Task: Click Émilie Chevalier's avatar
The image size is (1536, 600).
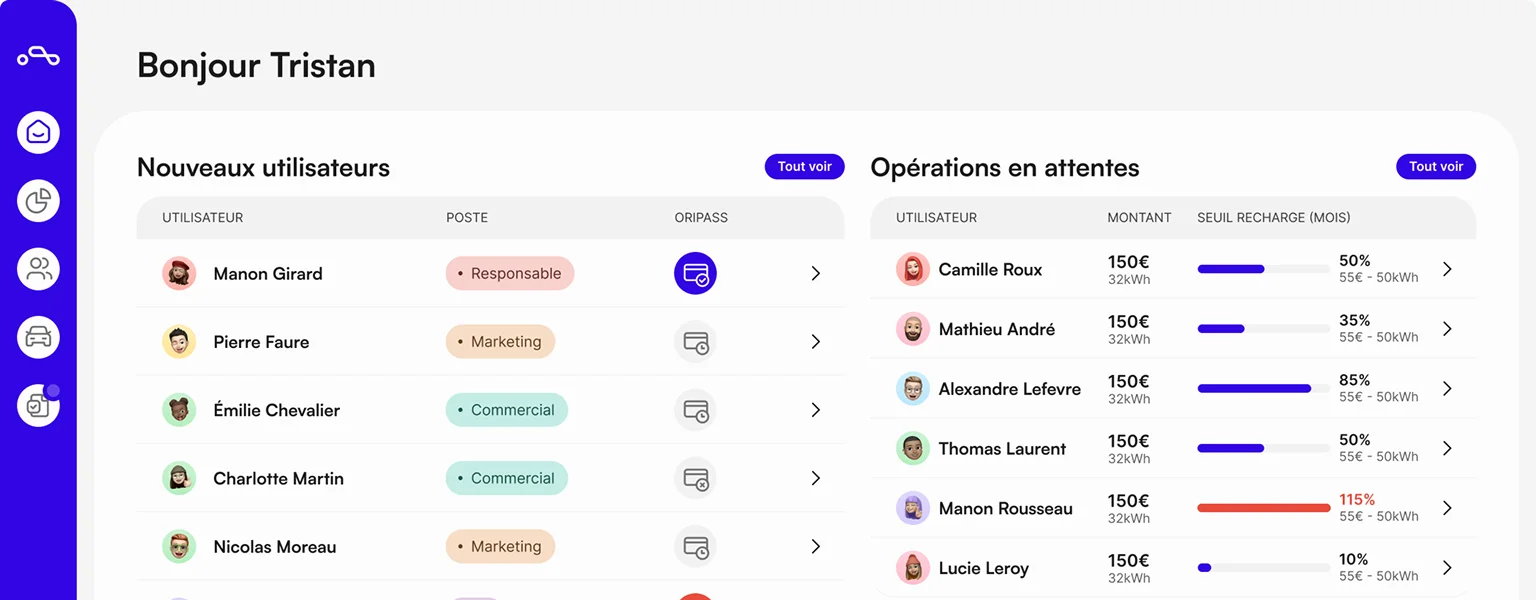Action: tap(179, 410)
